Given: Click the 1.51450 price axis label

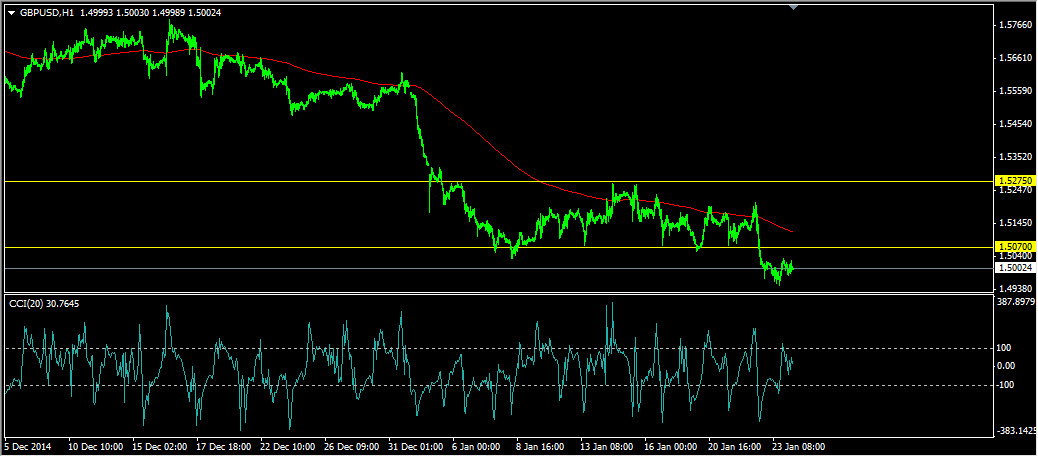Looking at the screenshot, I should (x=1017, y=223).
